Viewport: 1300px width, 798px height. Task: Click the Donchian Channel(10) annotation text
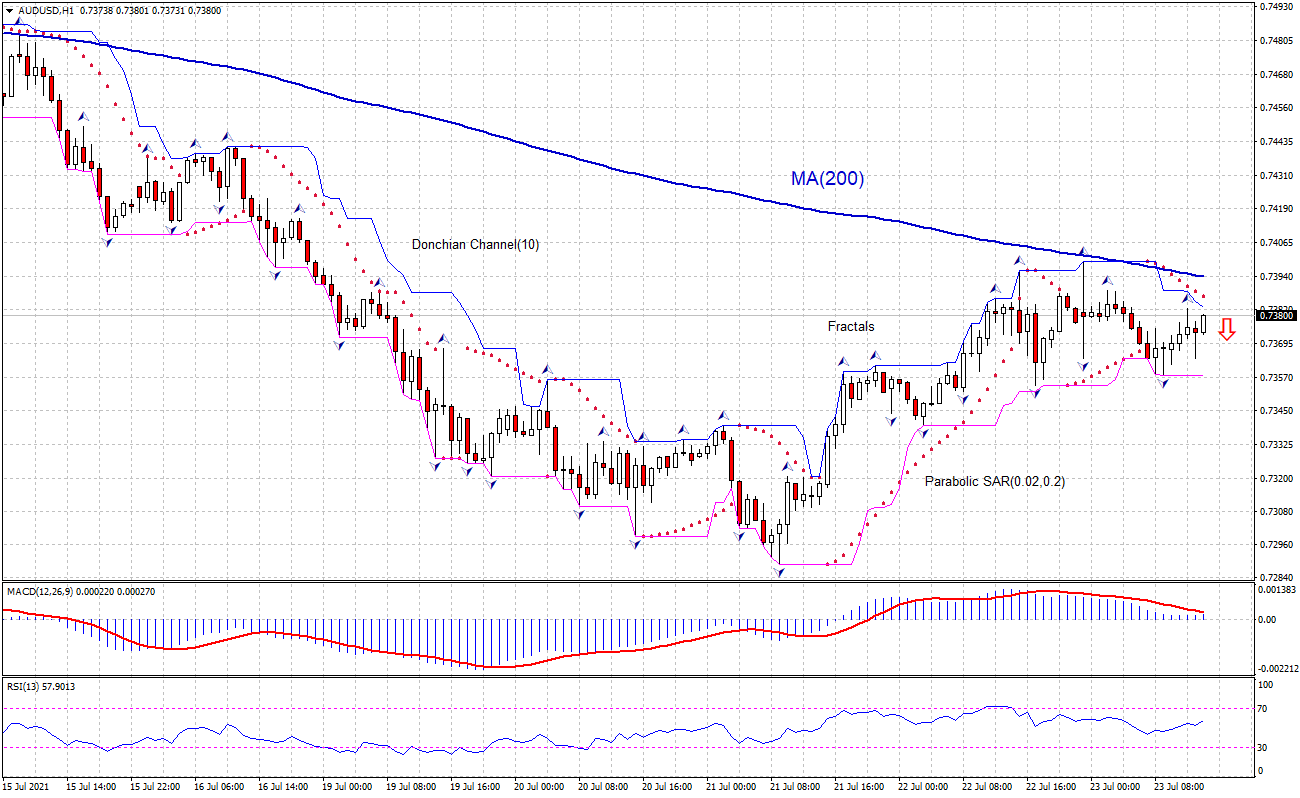(475, 243)
